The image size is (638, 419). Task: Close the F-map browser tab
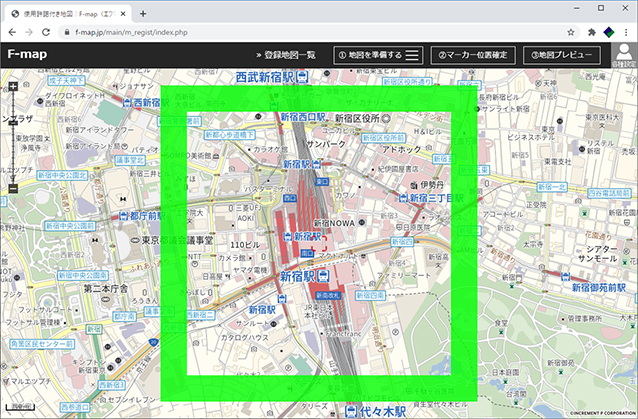tap(123, 14)
